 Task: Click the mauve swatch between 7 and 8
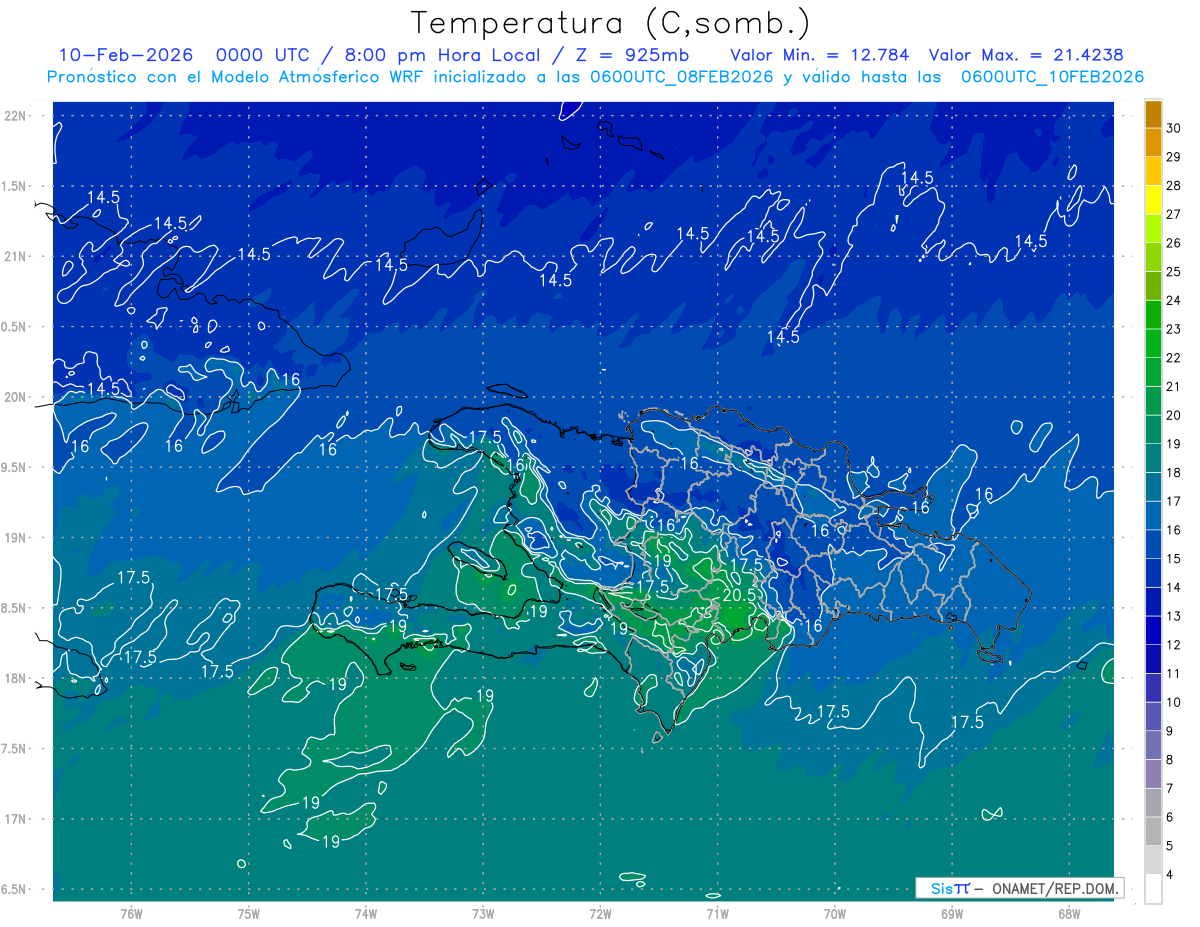pos(1153,774)
